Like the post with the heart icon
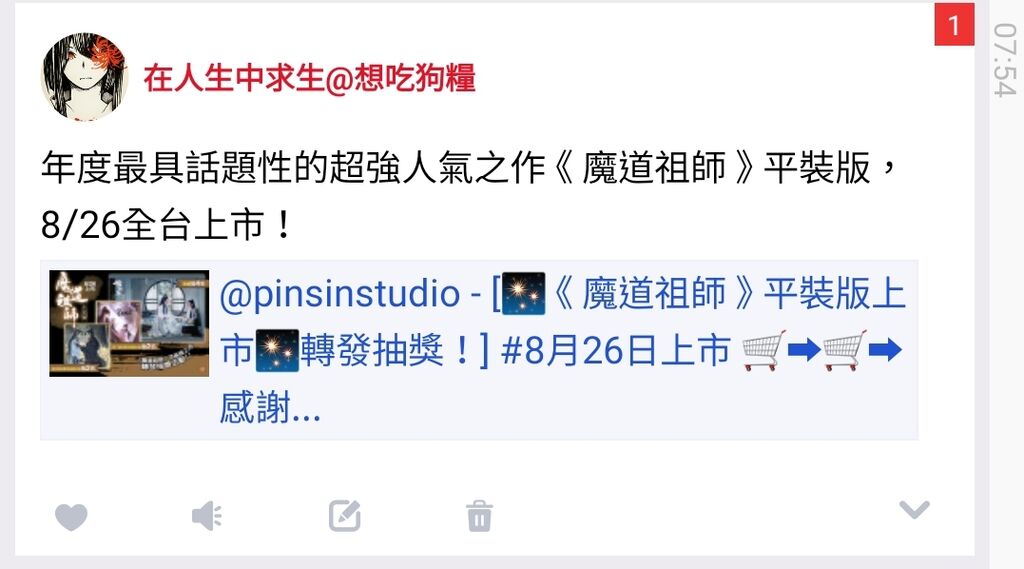The height and width of the screenshot is (569, 1024). pyautogui.click(x=71, y=517)
